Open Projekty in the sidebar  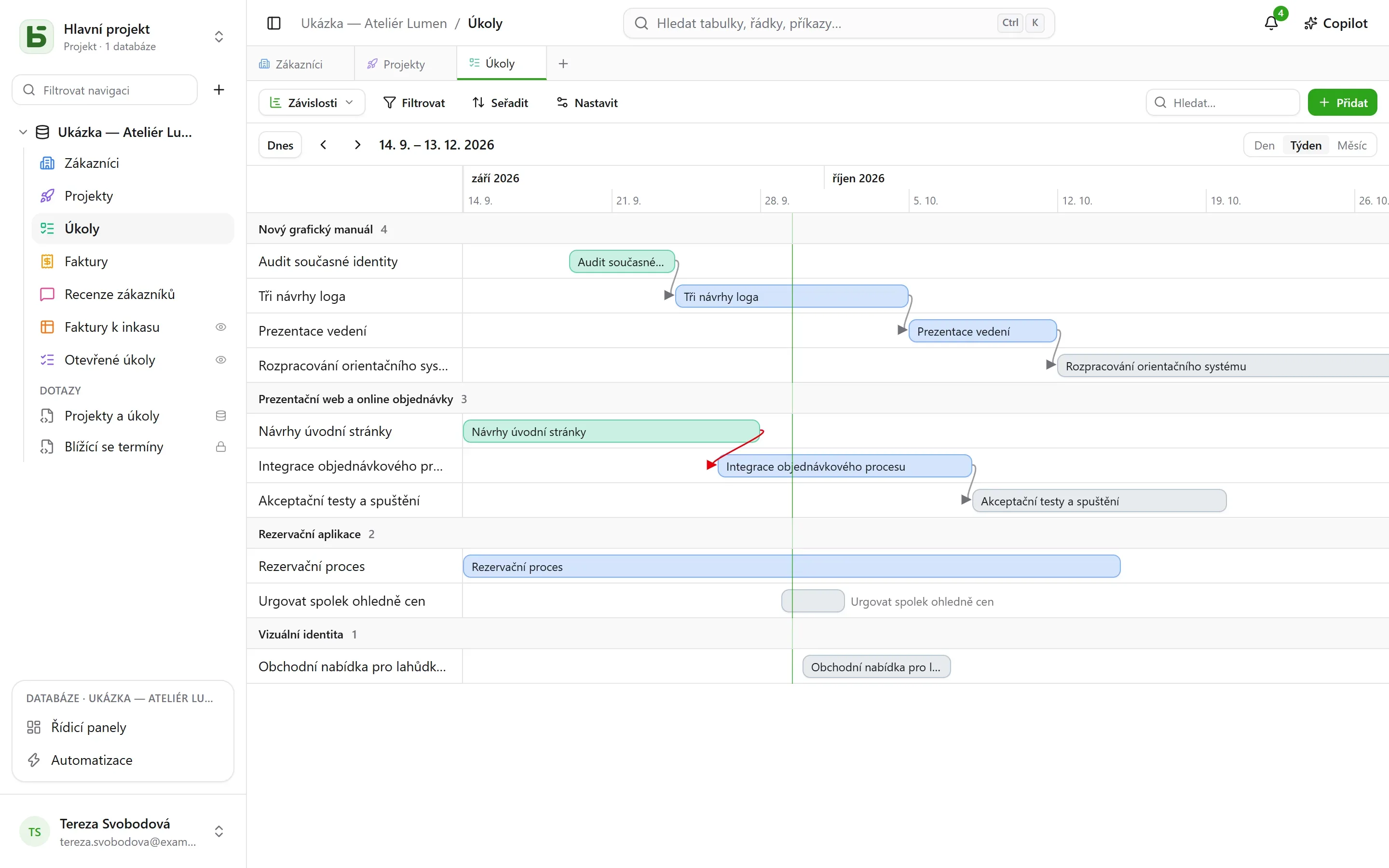tap(133, 196)
